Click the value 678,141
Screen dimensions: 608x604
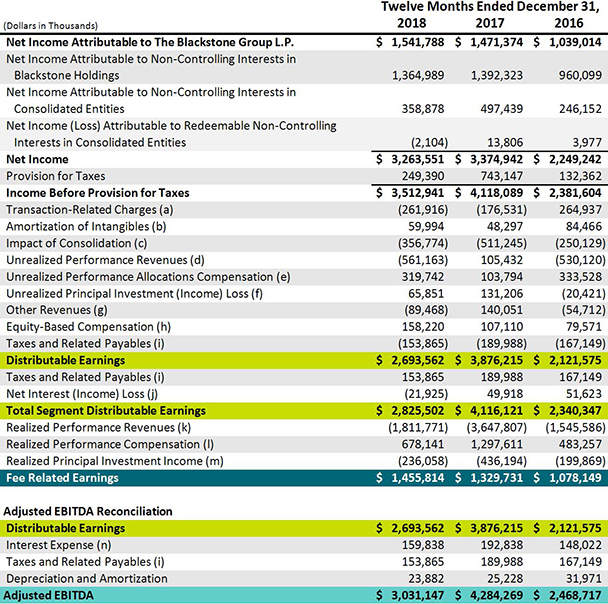[423, 444]
